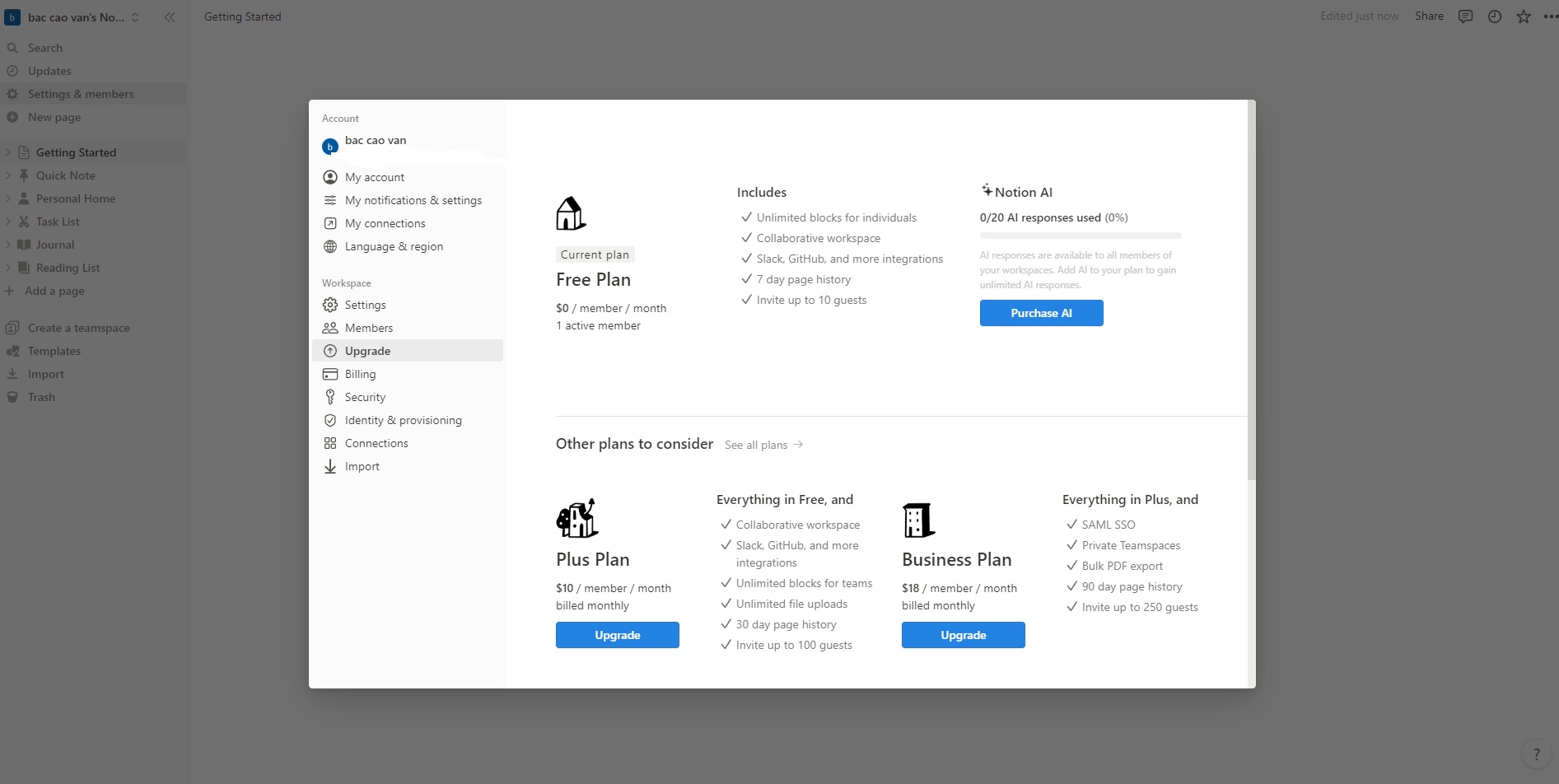Click the Import download arrow icon in modal
Image resolution: width=1559 pixels, height=784 pixels.
click(330, 466)
